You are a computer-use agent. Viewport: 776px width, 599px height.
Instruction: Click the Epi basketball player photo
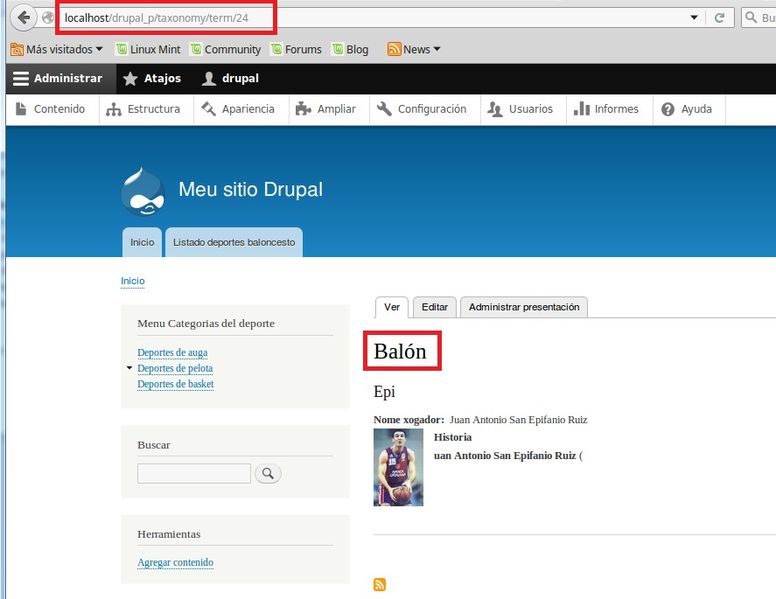pyautogui.click(x=398, y=467)
